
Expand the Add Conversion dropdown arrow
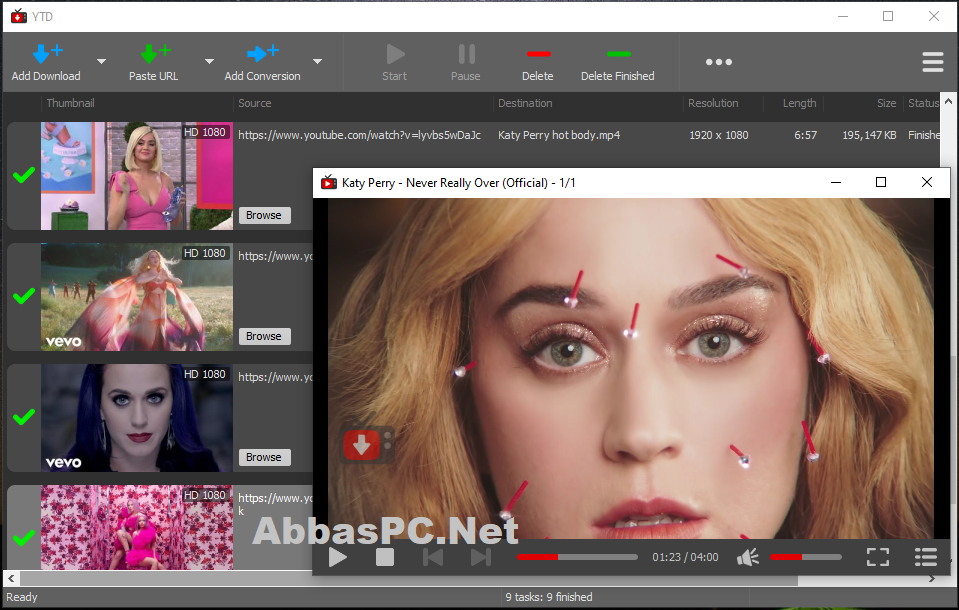(317, 62)
